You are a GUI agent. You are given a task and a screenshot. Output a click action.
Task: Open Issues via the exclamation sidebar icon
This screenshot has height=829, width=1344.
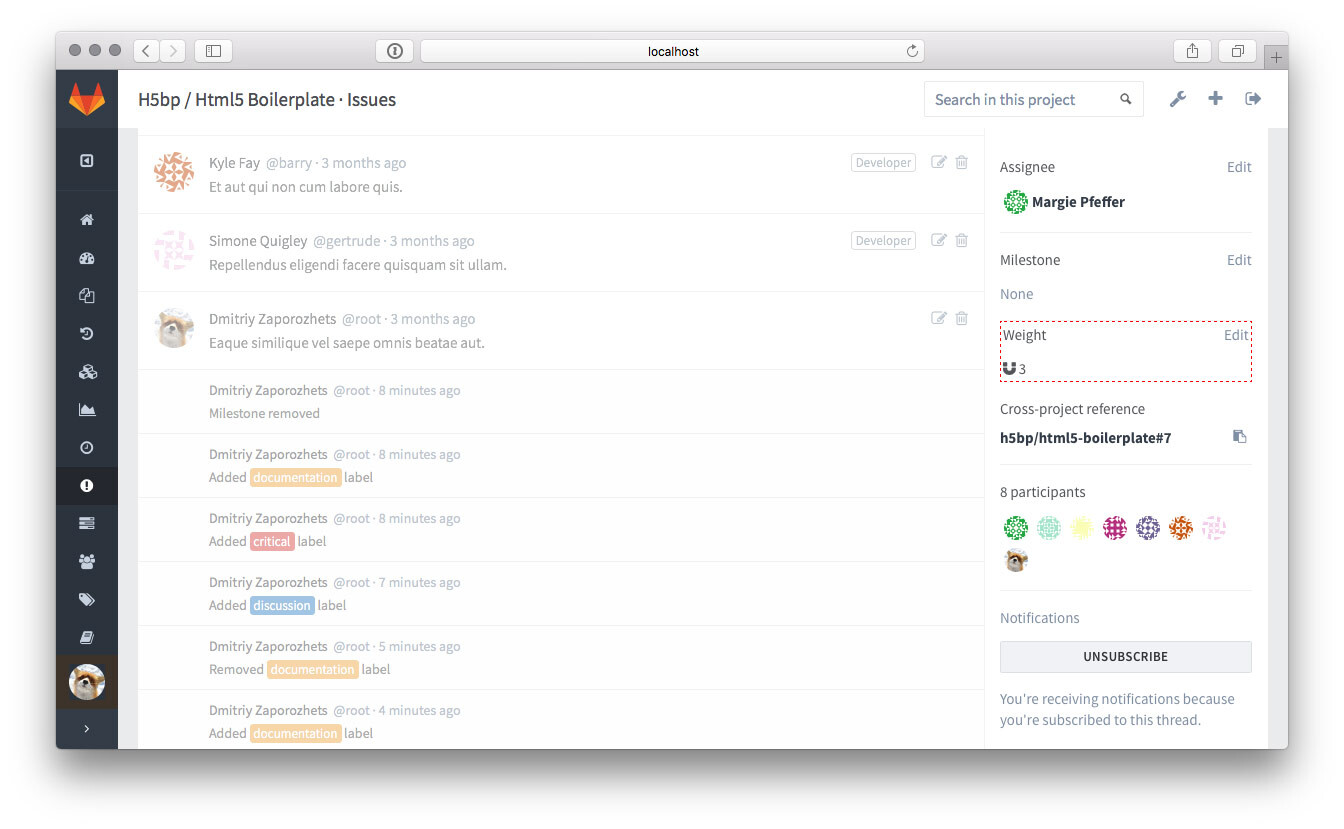pos(87,485)
